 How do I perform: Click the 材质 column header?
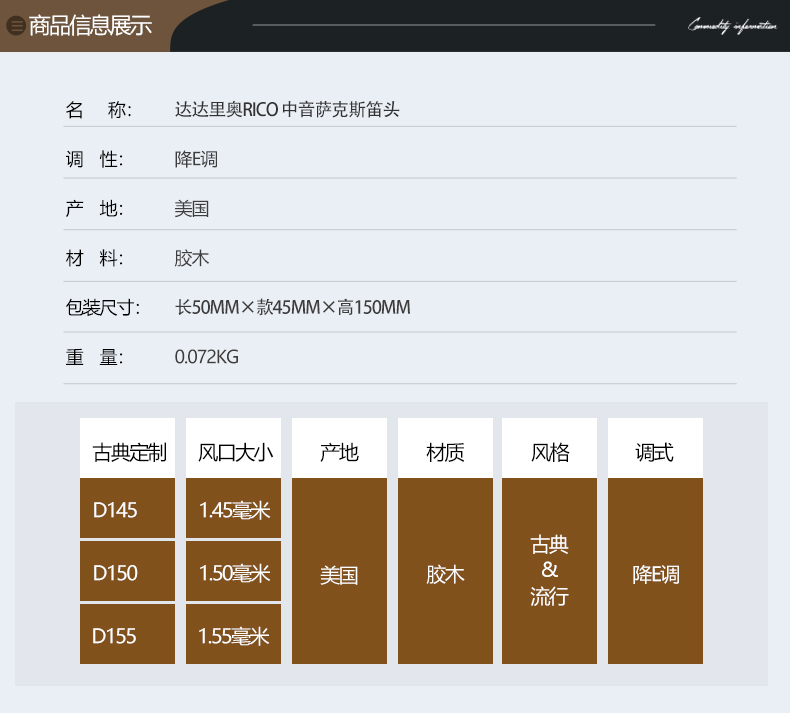click(445, 448)
